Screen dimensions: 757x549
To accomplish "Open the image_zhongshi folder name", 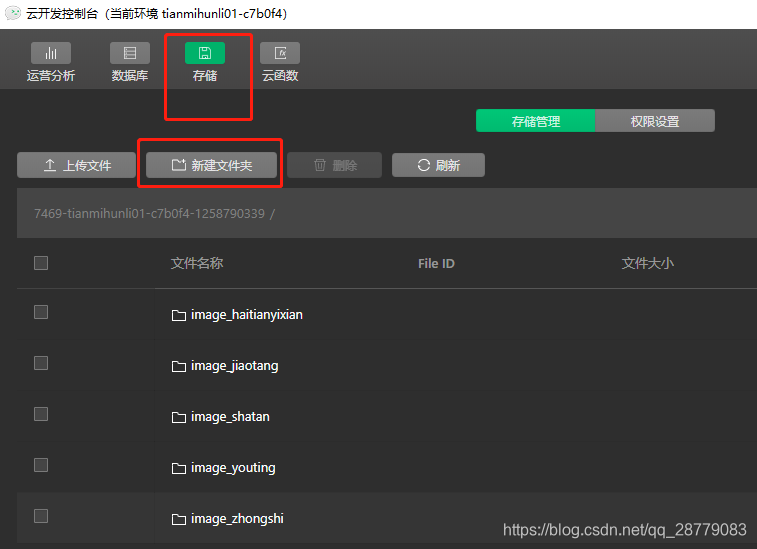I will (237, 519).
